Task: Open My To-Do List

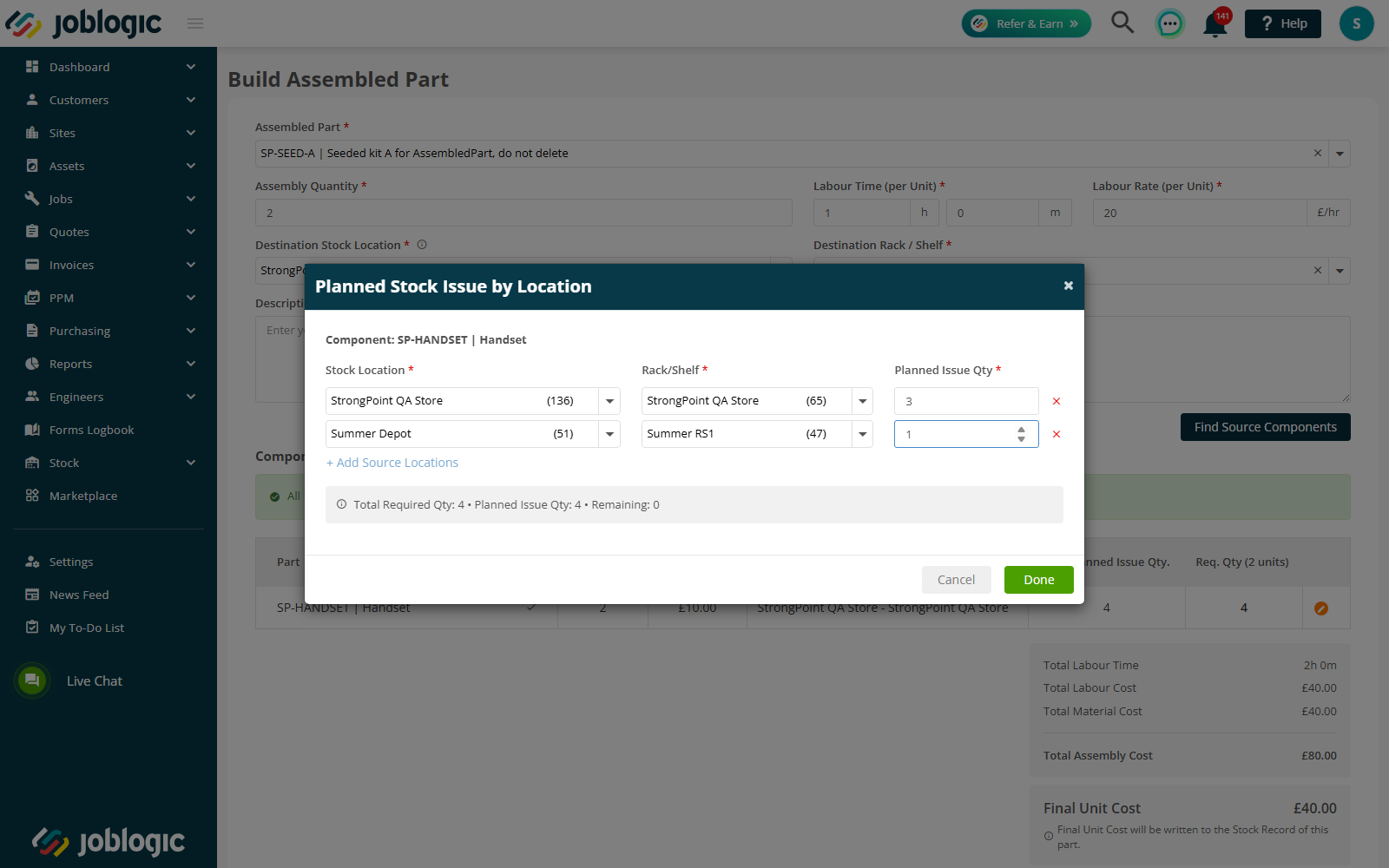Action: 86,628
